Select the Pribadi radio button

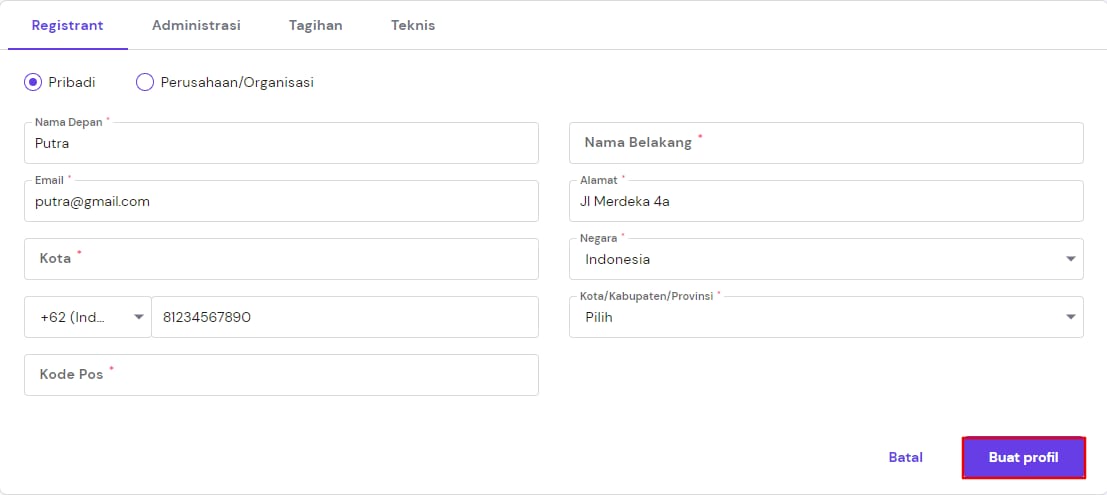pos(33,82)
